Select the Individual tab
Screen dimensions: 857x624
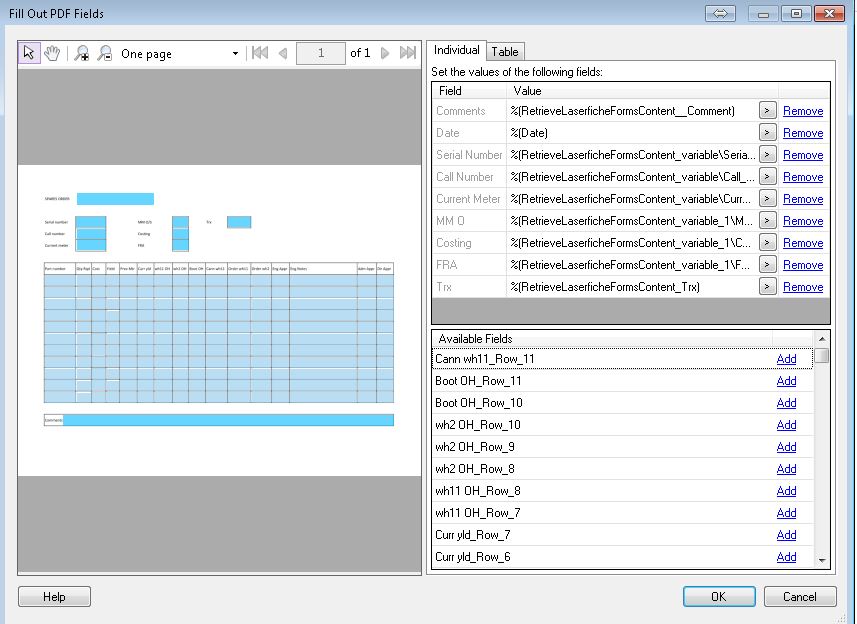point(456,50)
